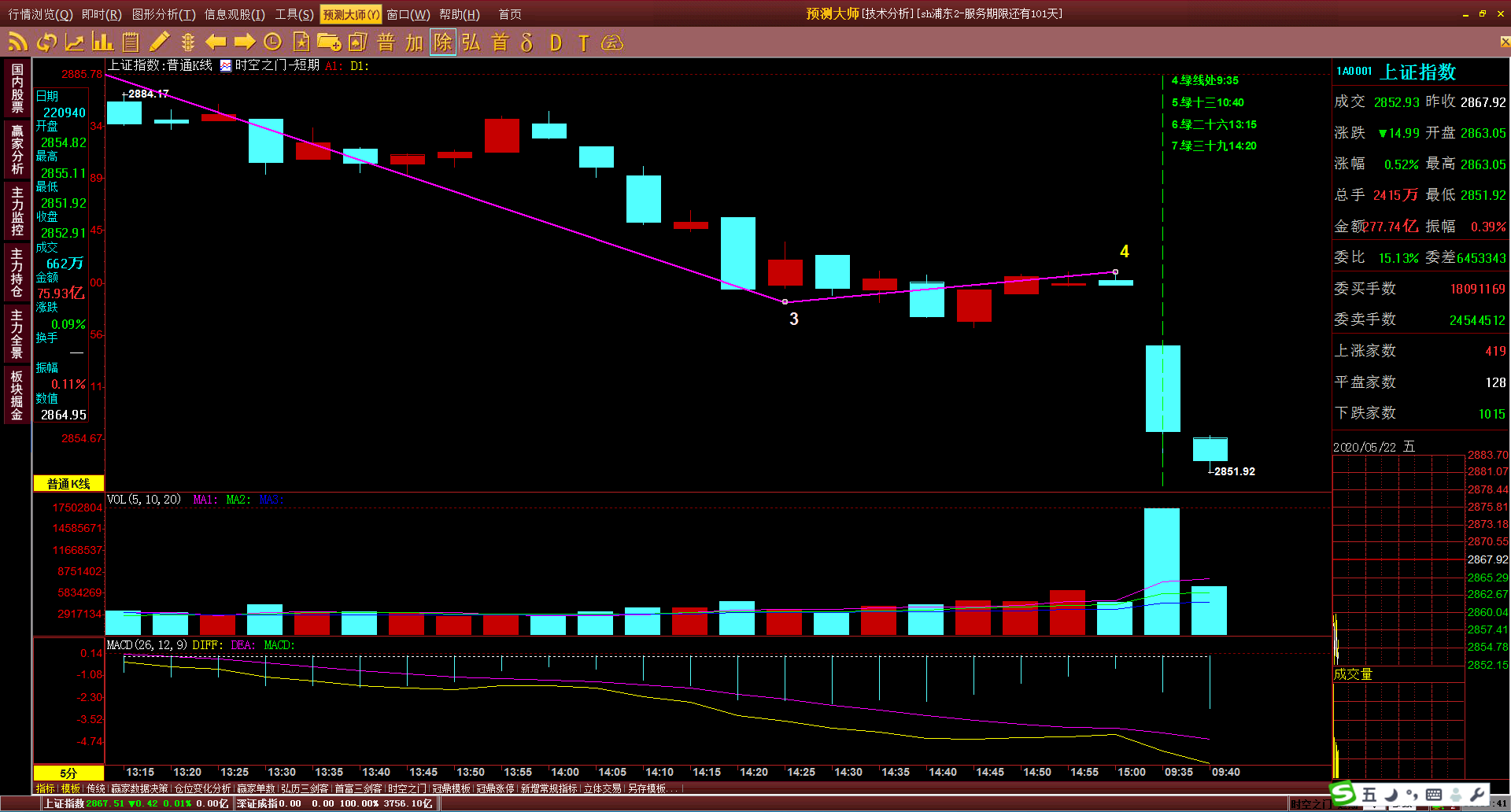Select the 冠鼎模板 bottom tab
This screenshot has width=1511, height=812.
click(451, 788)
